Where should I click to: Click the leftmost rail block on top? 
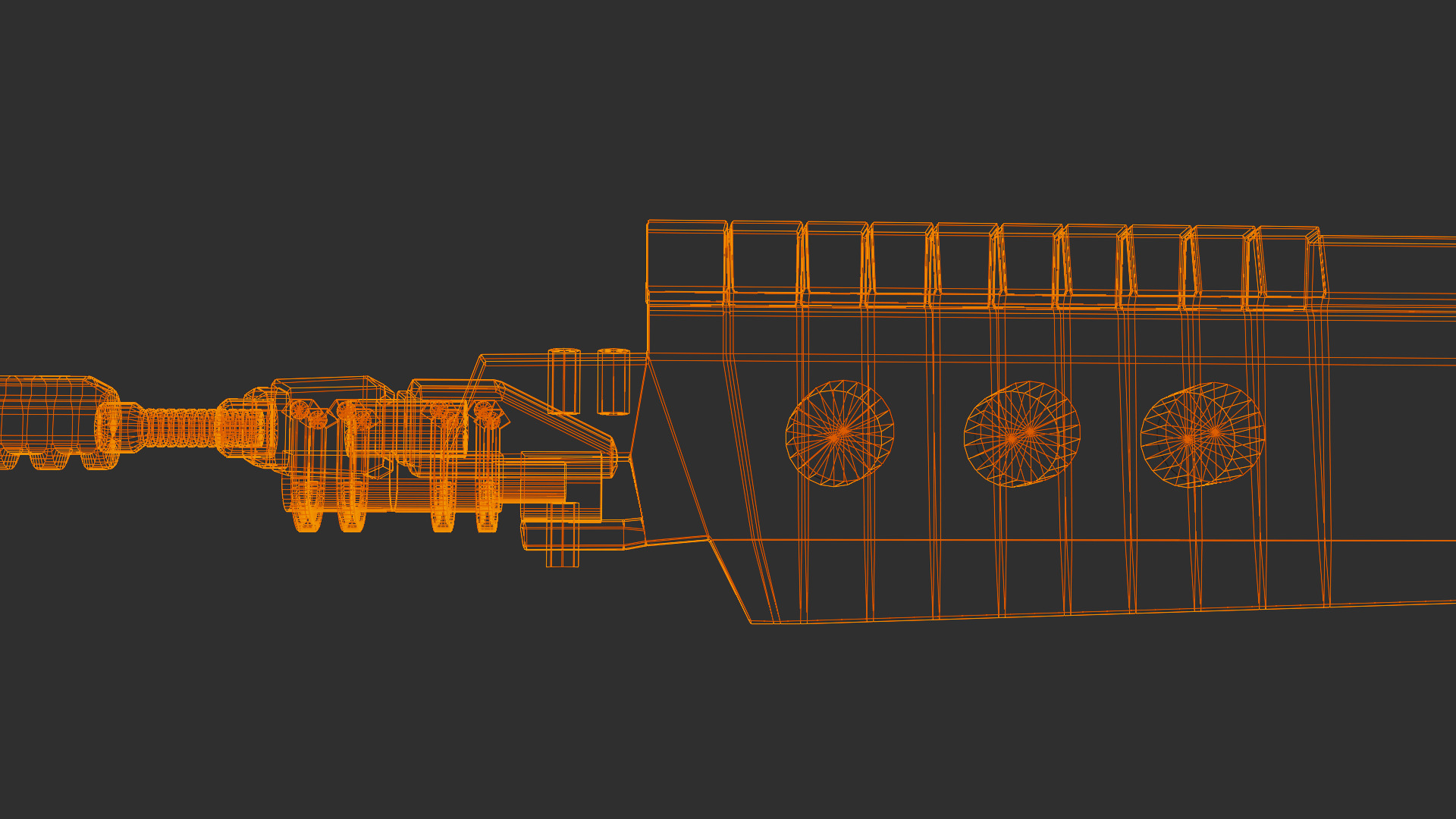pyautogui.click(x=686, y=258)
